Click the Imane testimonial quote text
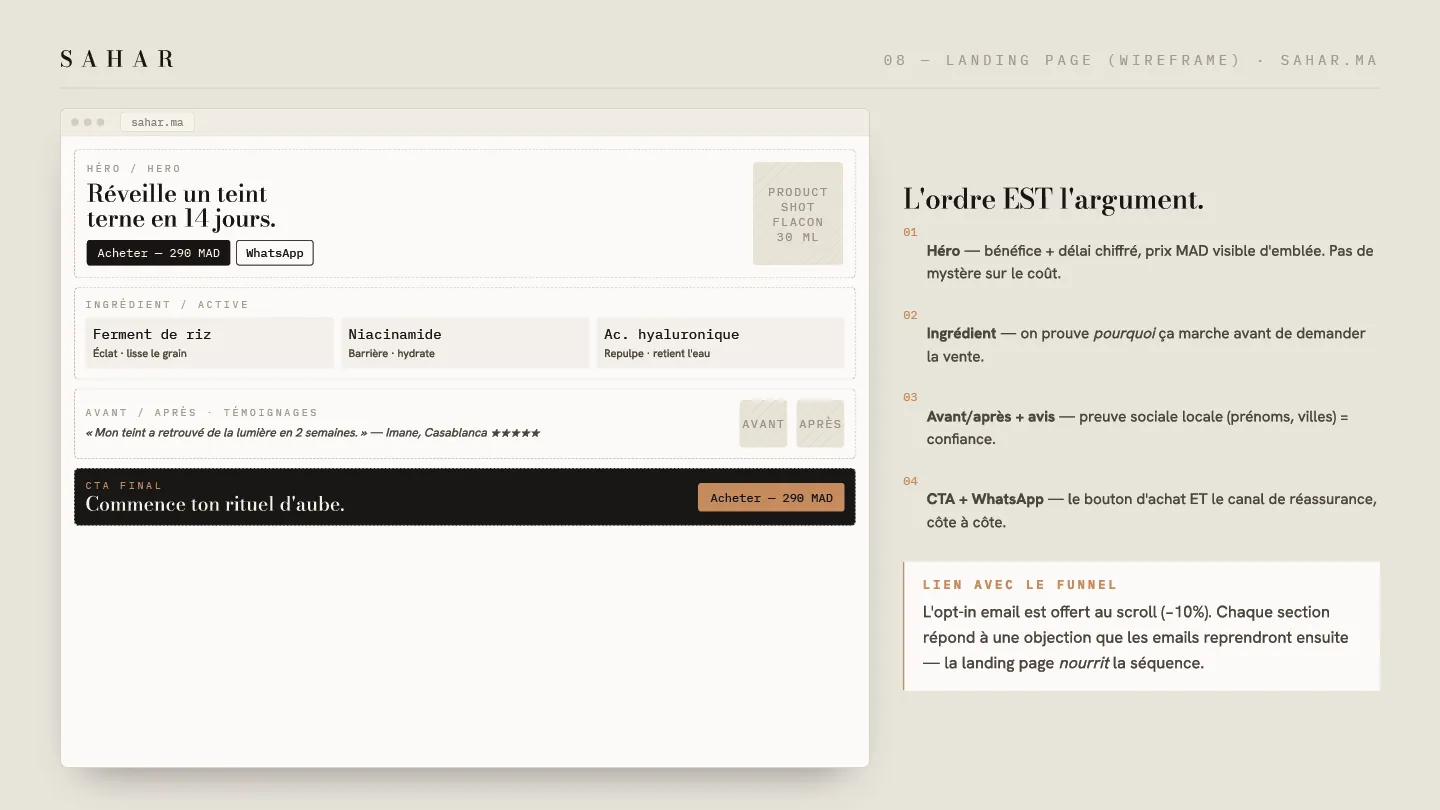This screenshot has height=810, width=1440. pyautogui.click(x=313, y=433)
